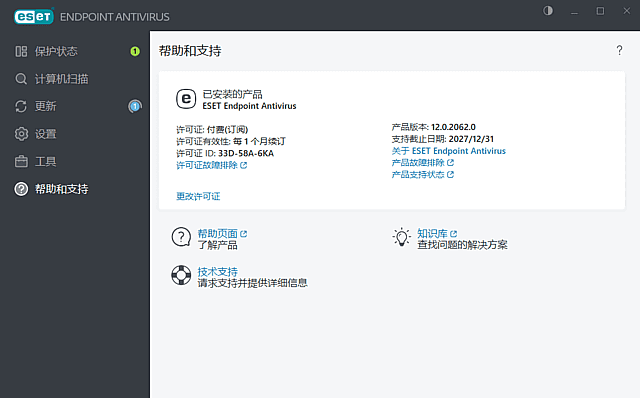Open 设置 gear icon in sidebar

coord(21,134)
